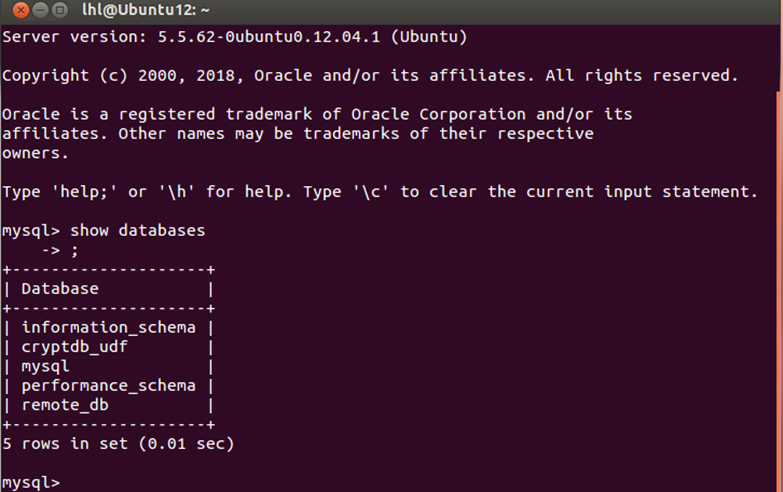This screenshot has width=783, height=492.
Task: Click the 'show databases' command text
Action: click(x=137, y=231)
